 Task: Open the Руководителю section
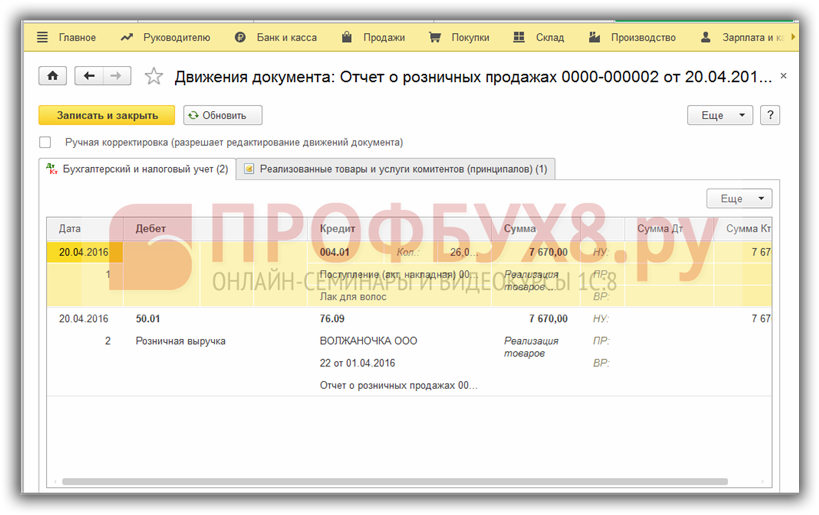click(177, 38)
